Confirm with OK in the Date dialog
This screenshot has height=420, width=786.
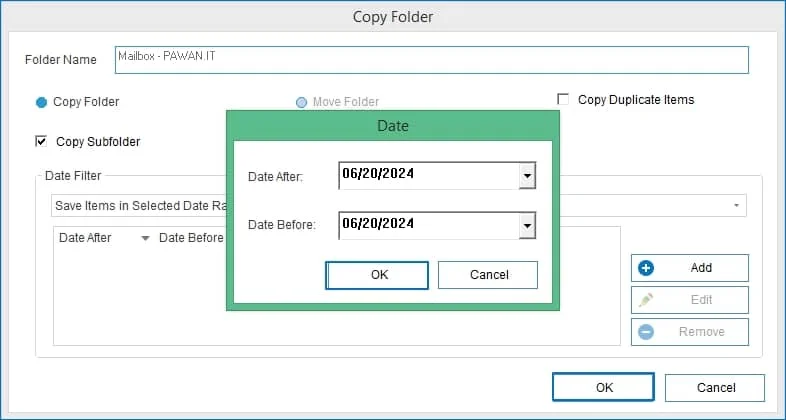click(377, 275)
